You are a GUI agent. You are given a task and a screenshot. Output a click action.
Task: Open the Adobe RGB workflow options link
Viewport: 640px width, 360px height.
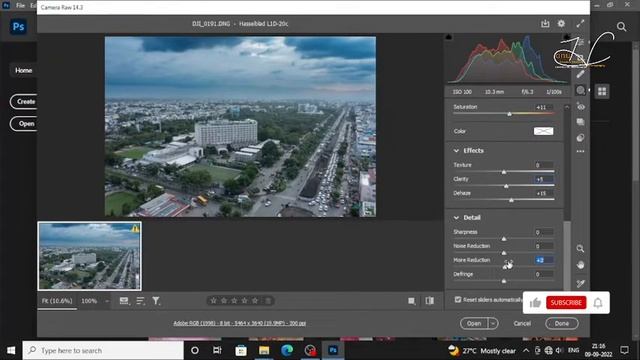coord(240,323)
